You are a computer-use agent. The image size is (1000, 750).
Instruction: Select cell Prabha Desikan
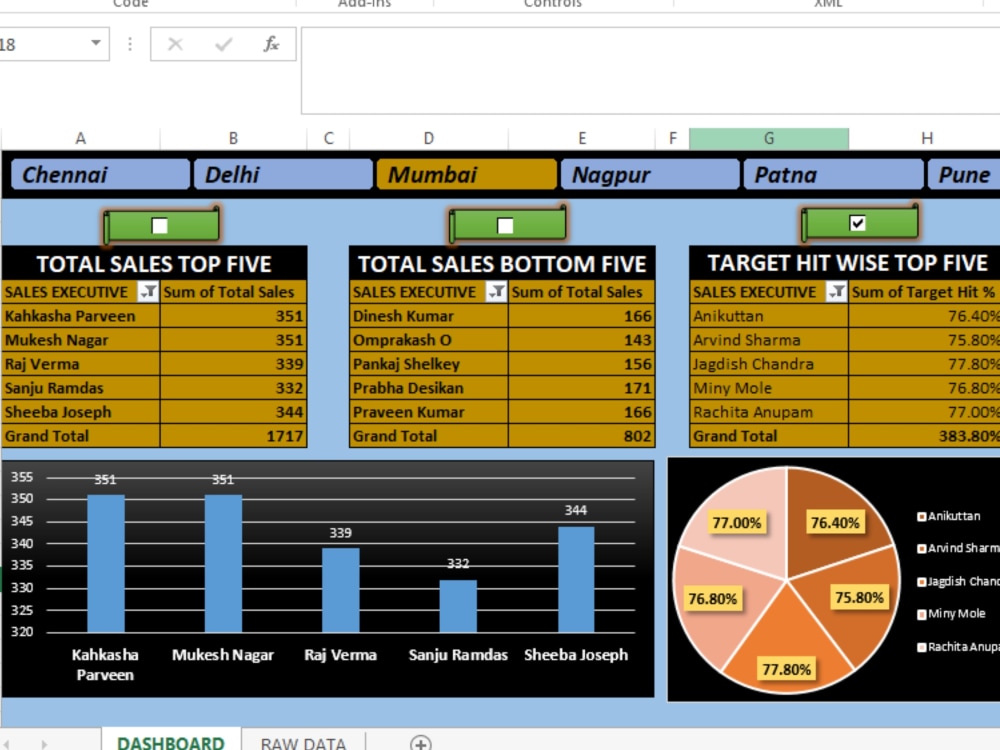pyautogui.click(x=429, y=388)
